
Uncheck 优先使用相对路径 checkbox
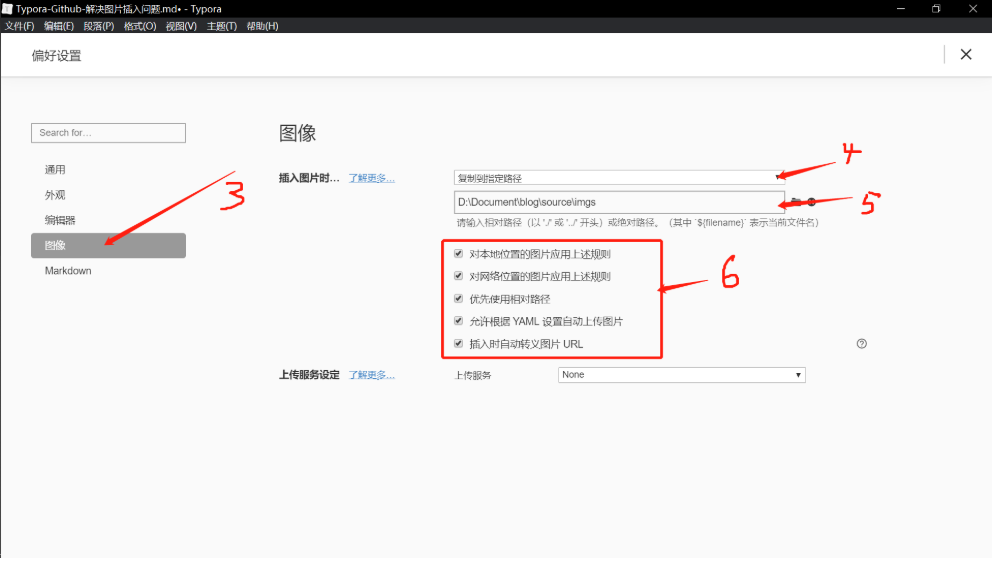(x=458, y=299)
